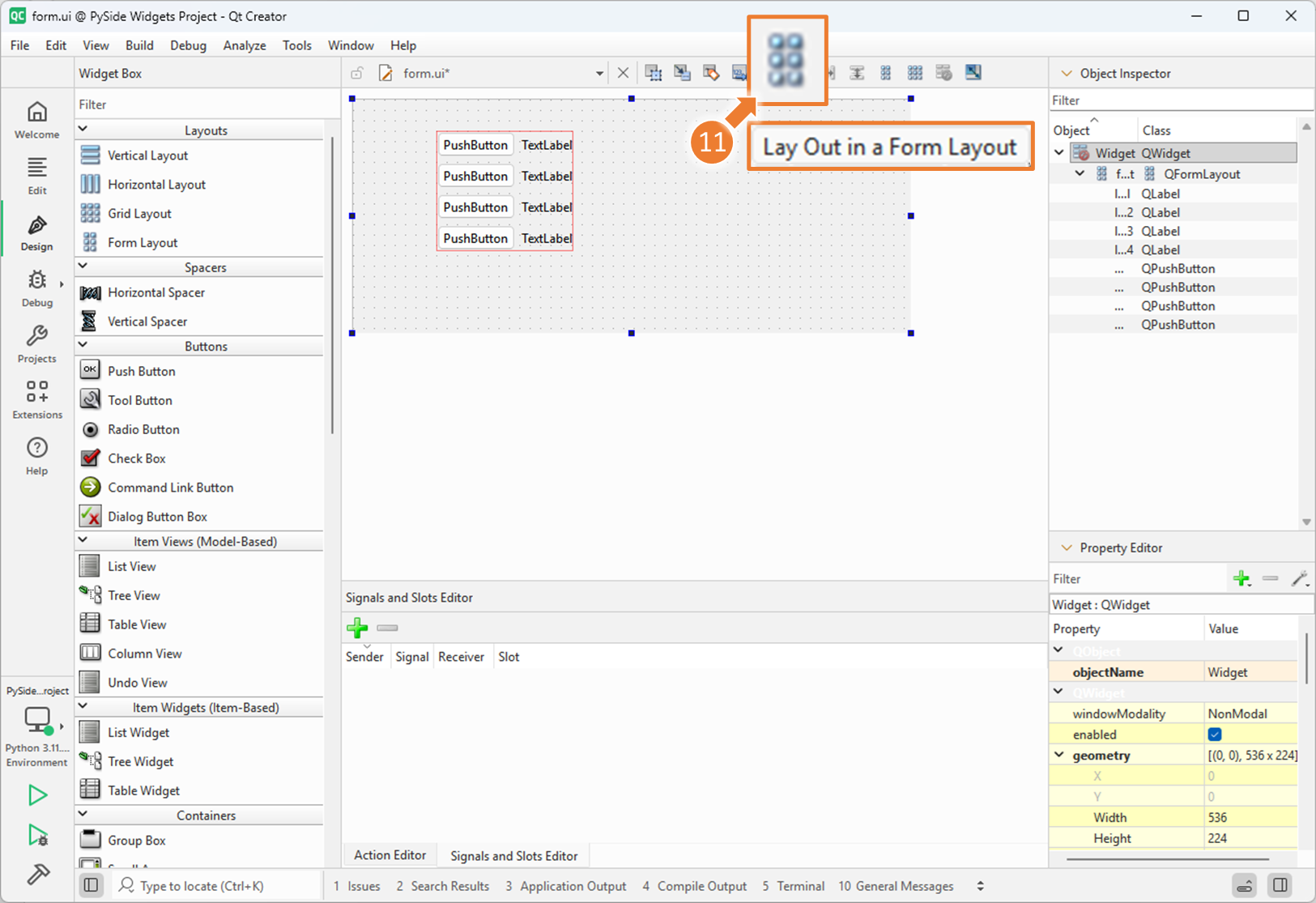Select Grid Layout in the Widget Box
The height and width of the screenshot is (903, 1316).
[139, 214]
